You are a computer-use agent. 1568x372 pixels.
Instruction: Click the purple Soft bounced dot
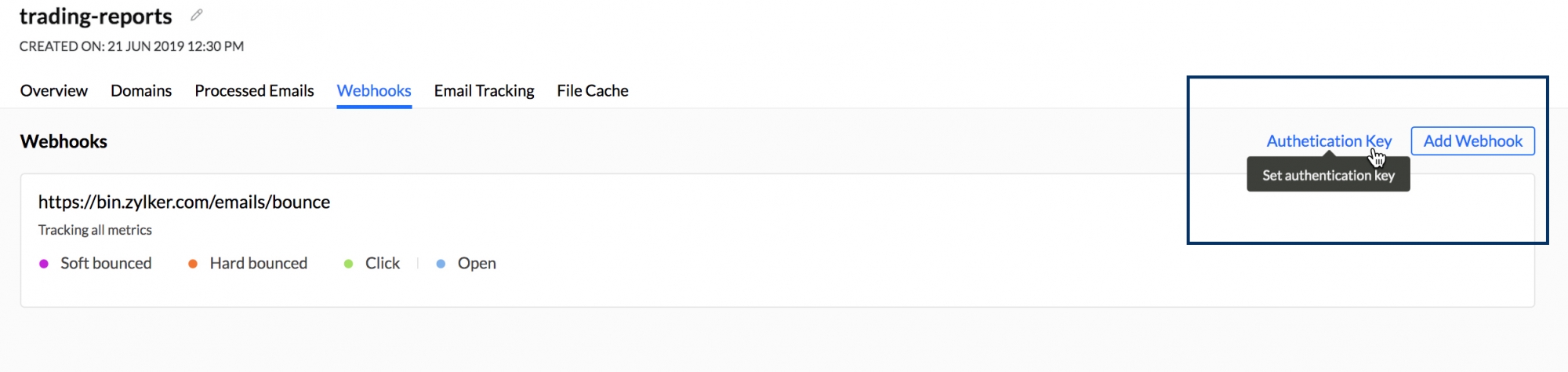[x=44, y=264]
